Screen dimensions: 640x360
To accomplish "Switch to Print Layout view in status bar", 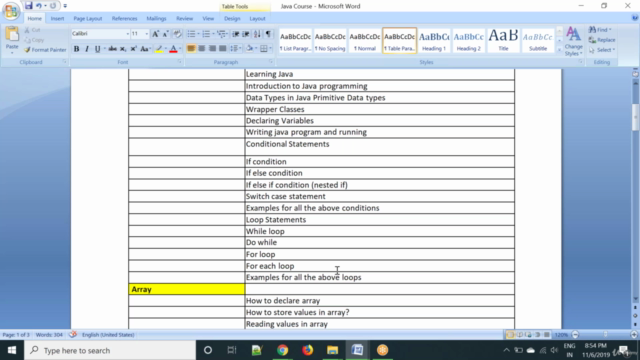I will (510, 335).
